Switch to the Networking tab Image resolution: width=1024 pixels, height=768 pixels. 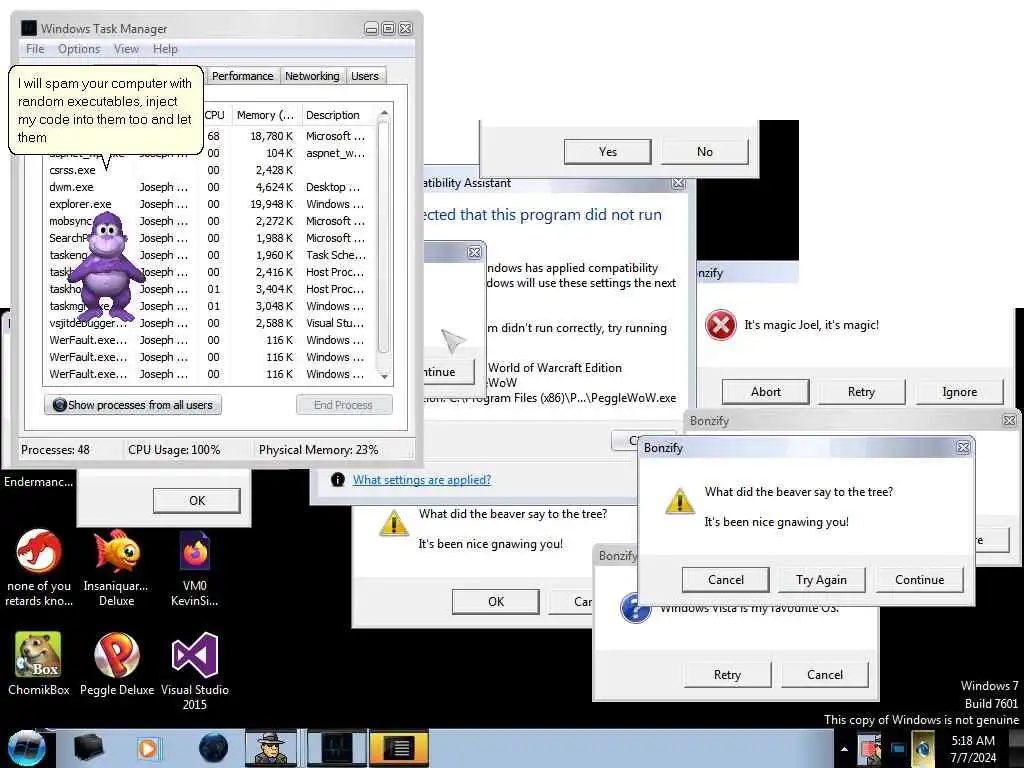pyautogui.click(x=312, y=76)
